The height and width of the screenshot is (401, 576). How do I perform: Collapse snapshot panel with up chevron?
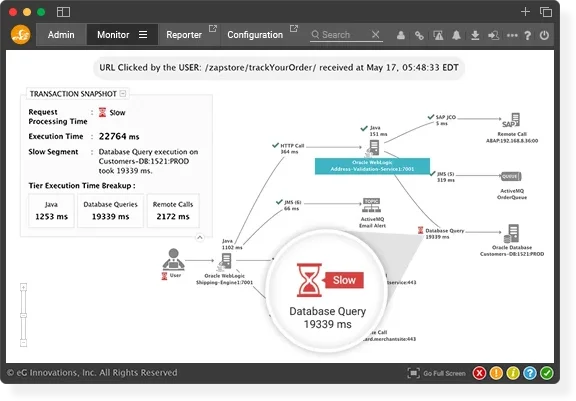point(199,238)
